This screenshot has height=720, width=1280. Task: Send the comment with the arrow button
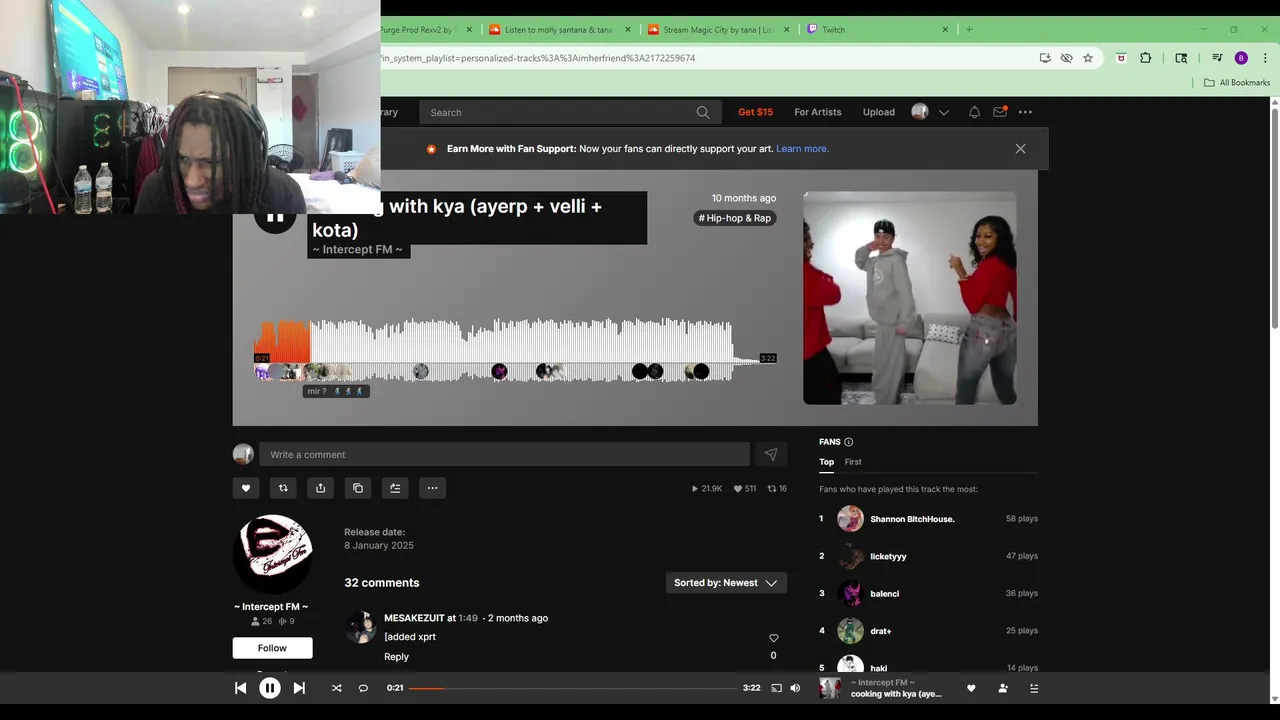coord(771,454)
